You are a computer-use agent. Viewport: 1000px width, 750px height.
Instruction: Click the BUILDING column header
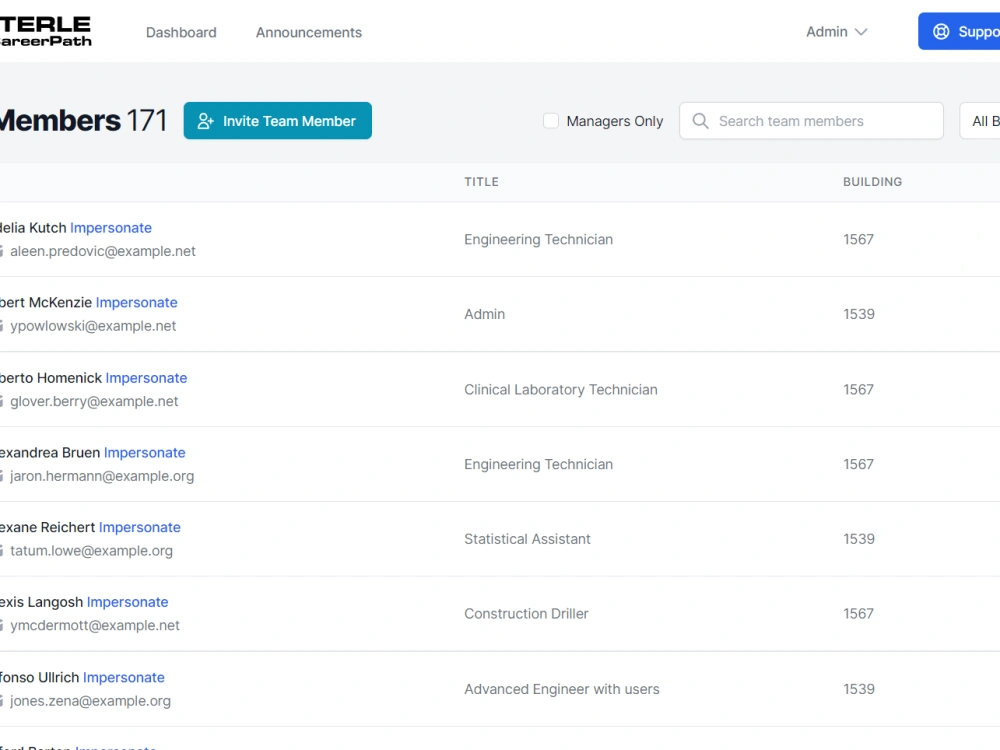[x=872, y=182]
